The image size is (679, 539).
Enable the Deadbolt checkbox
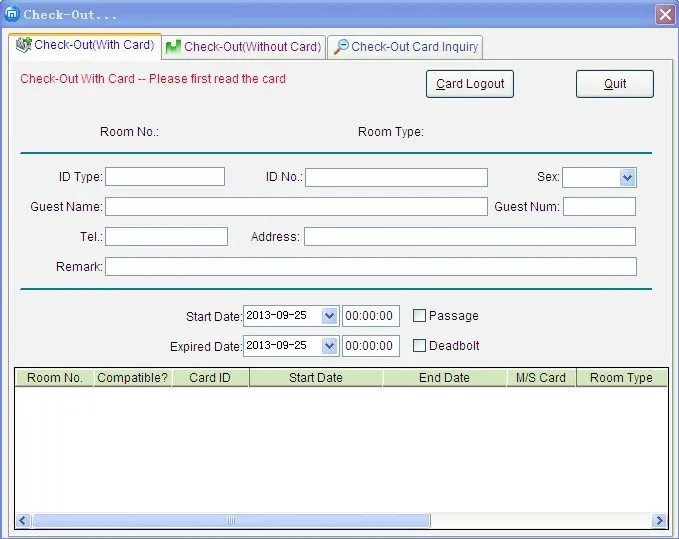click(x=419, y=345)
